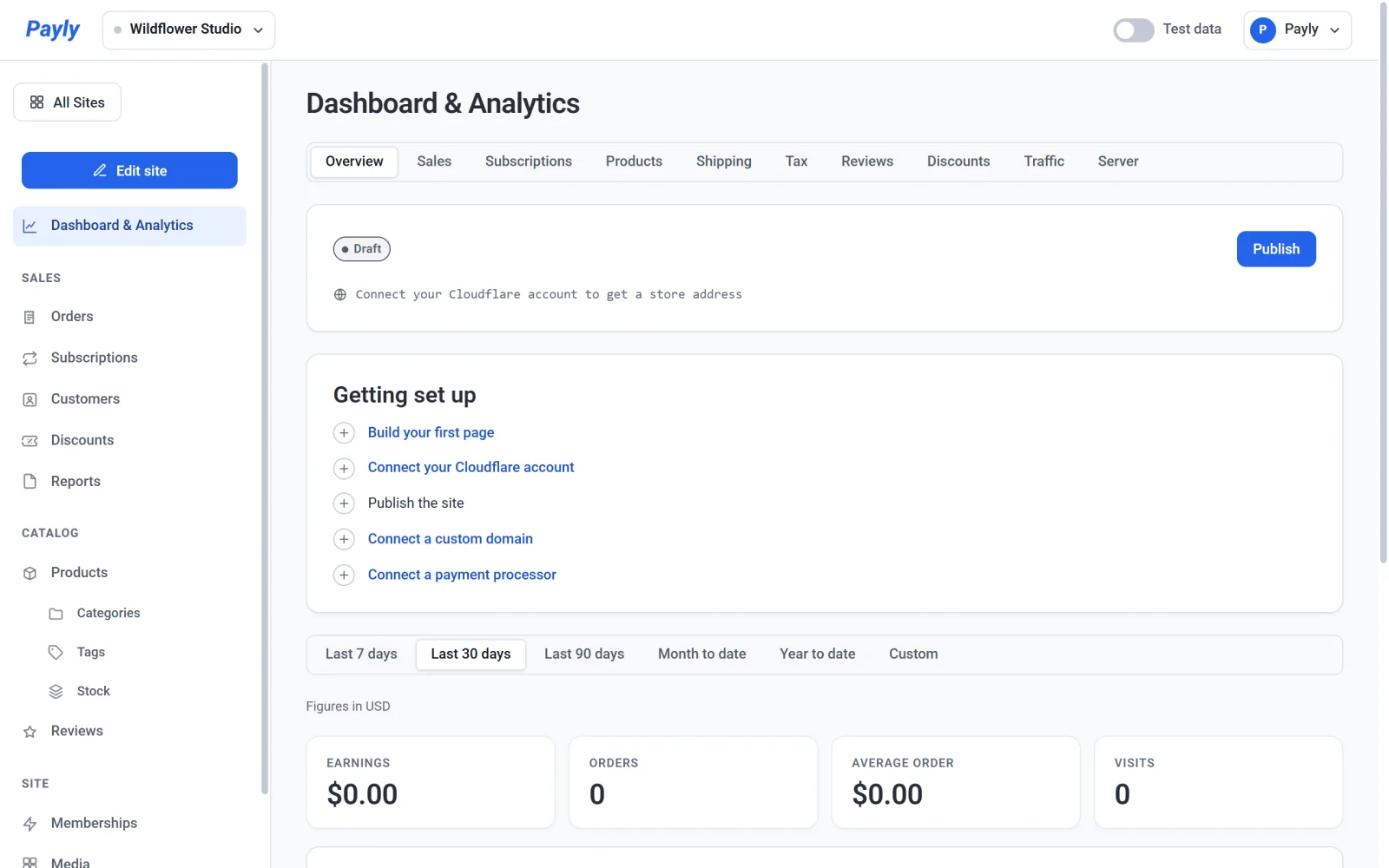Expand the Connect a custom domain step
Screen dimensions: 1389x868
pyautogui.click(x=344, y=539)
